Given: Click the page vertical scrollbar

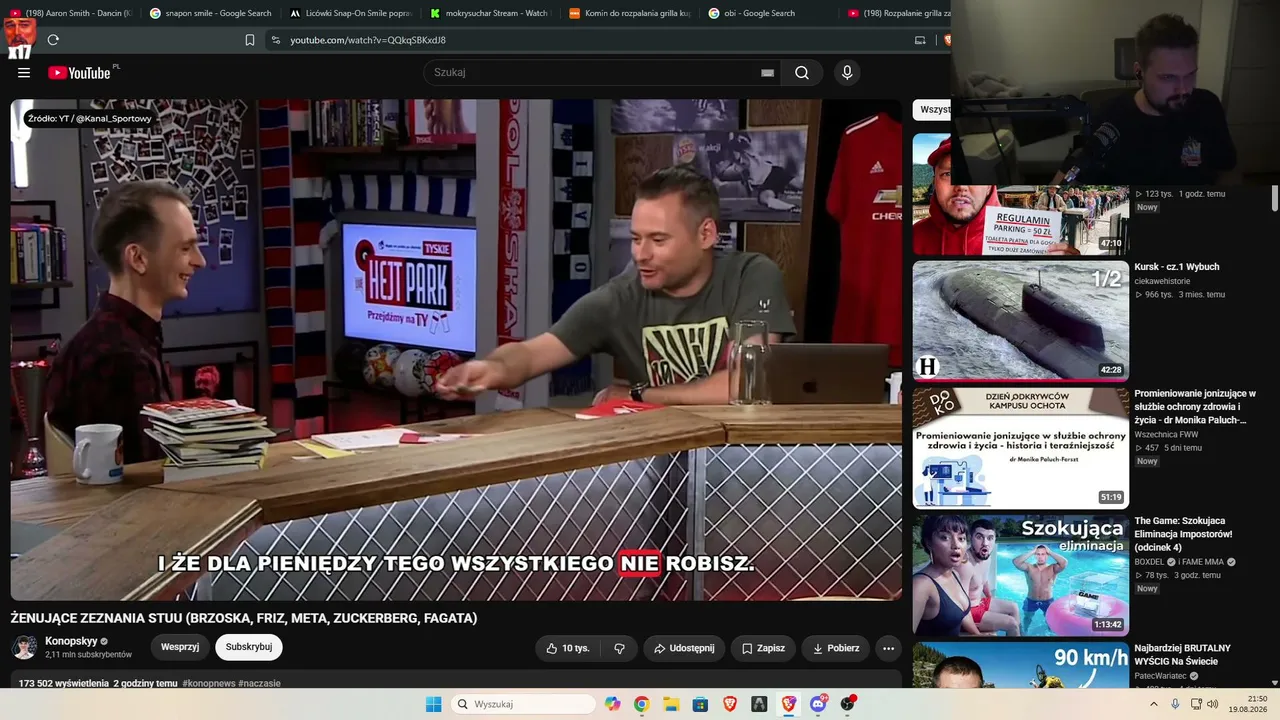Looking at the screenshot, I should (1274, 197).
